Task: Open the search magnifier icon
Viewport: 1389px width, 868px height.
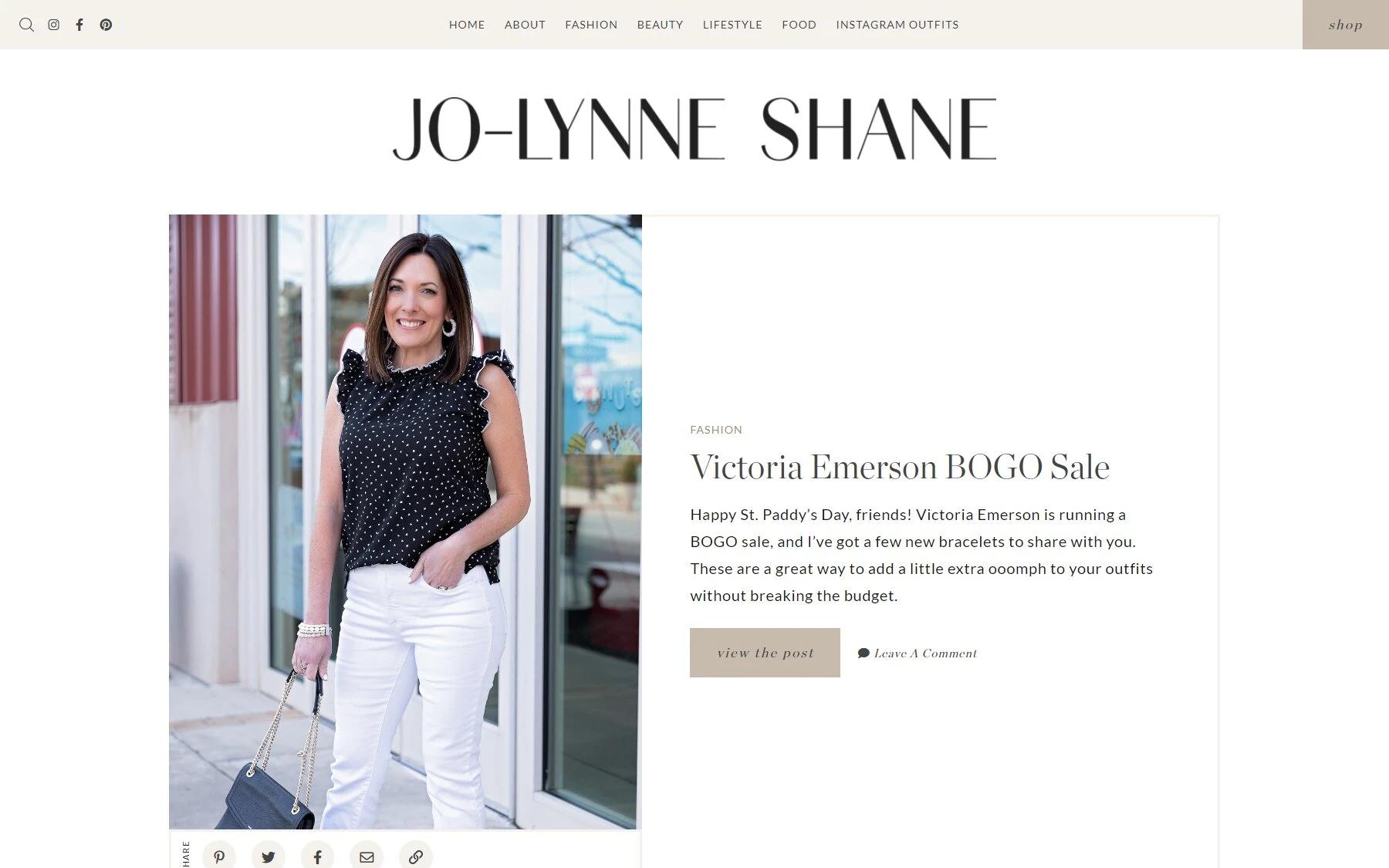Action: 26,25
